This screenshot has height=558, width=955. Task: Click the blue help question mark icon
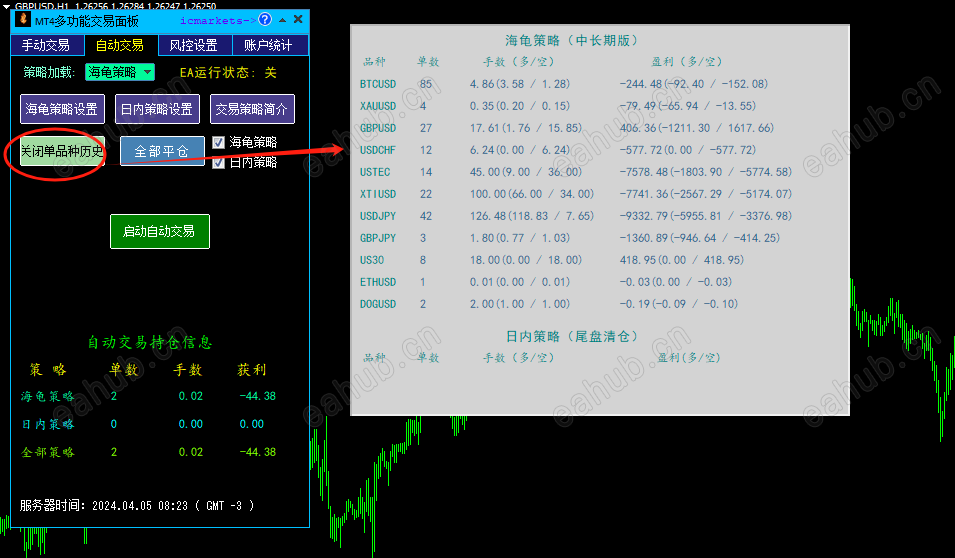pyautogui.click(x=265, y=19)
